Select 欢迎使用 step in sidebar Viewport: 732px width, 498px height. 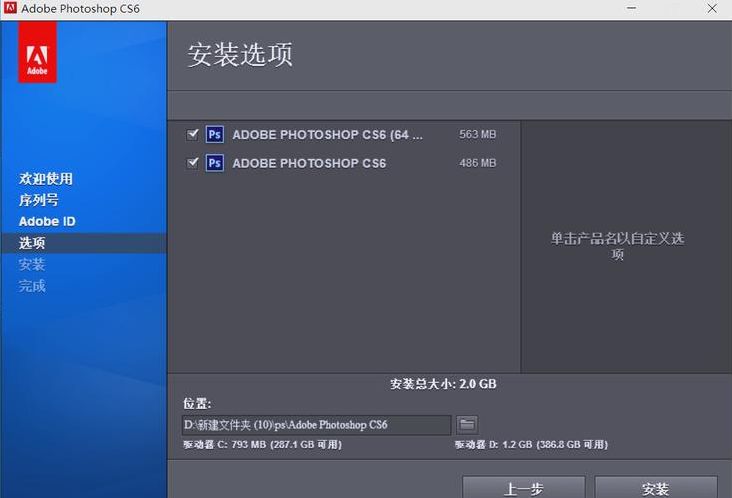pos(46,179)
